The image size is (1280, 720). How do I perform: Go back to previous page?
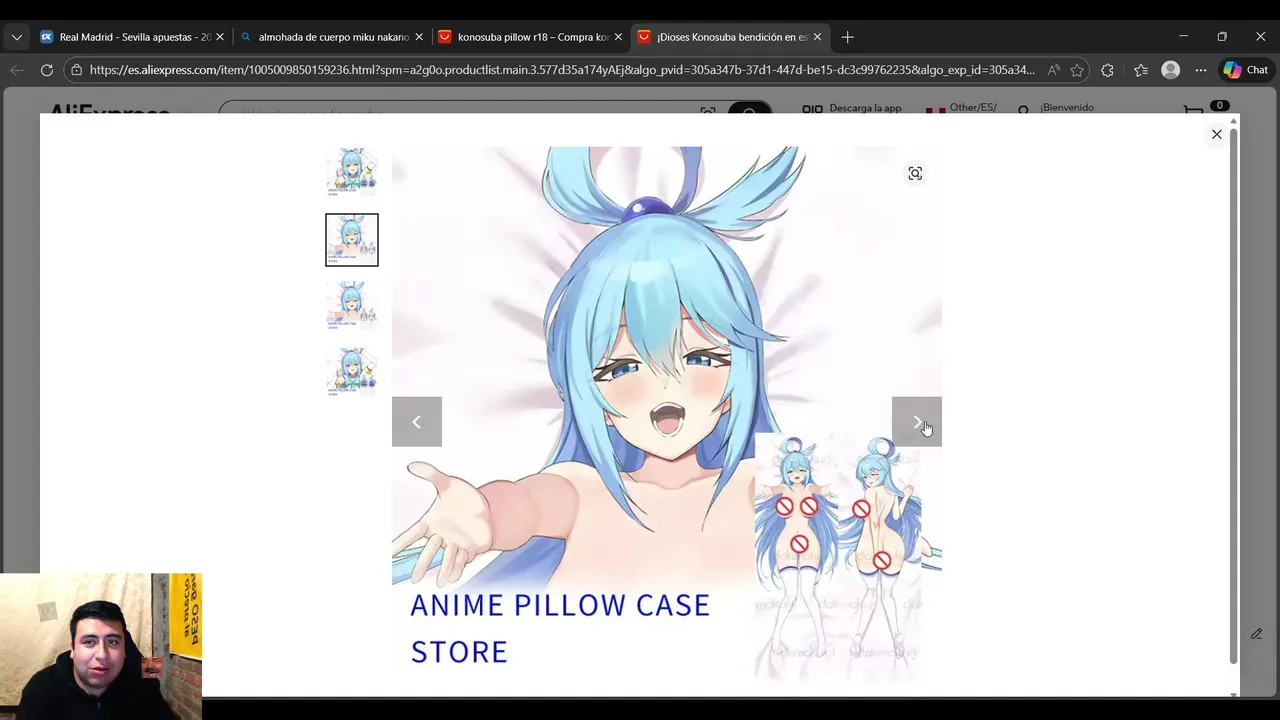(x=17, y=70)
